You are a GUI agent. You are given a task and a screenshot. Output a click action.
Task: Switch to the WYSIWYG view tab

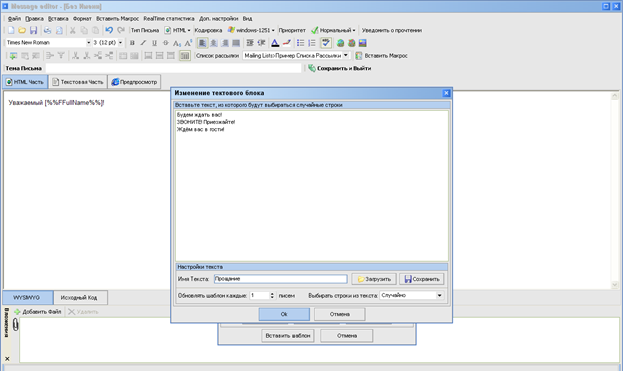pyautogui.click(x=27, y=297)
